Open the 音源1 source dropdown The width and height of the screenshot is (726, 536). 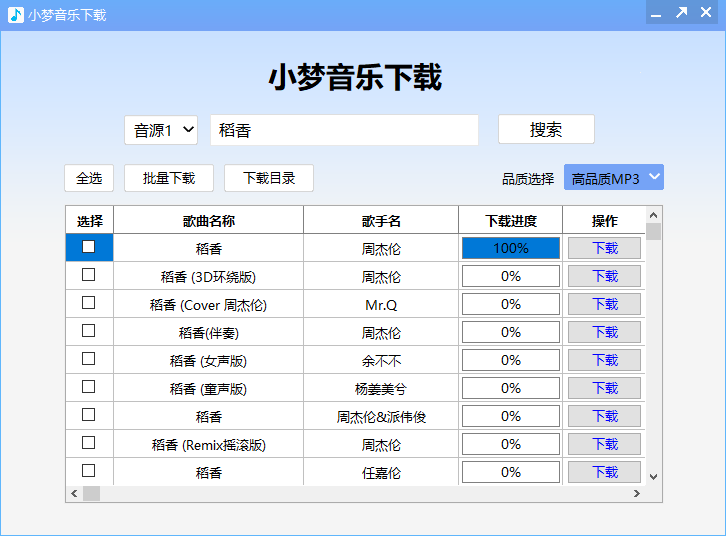[161, 130]
